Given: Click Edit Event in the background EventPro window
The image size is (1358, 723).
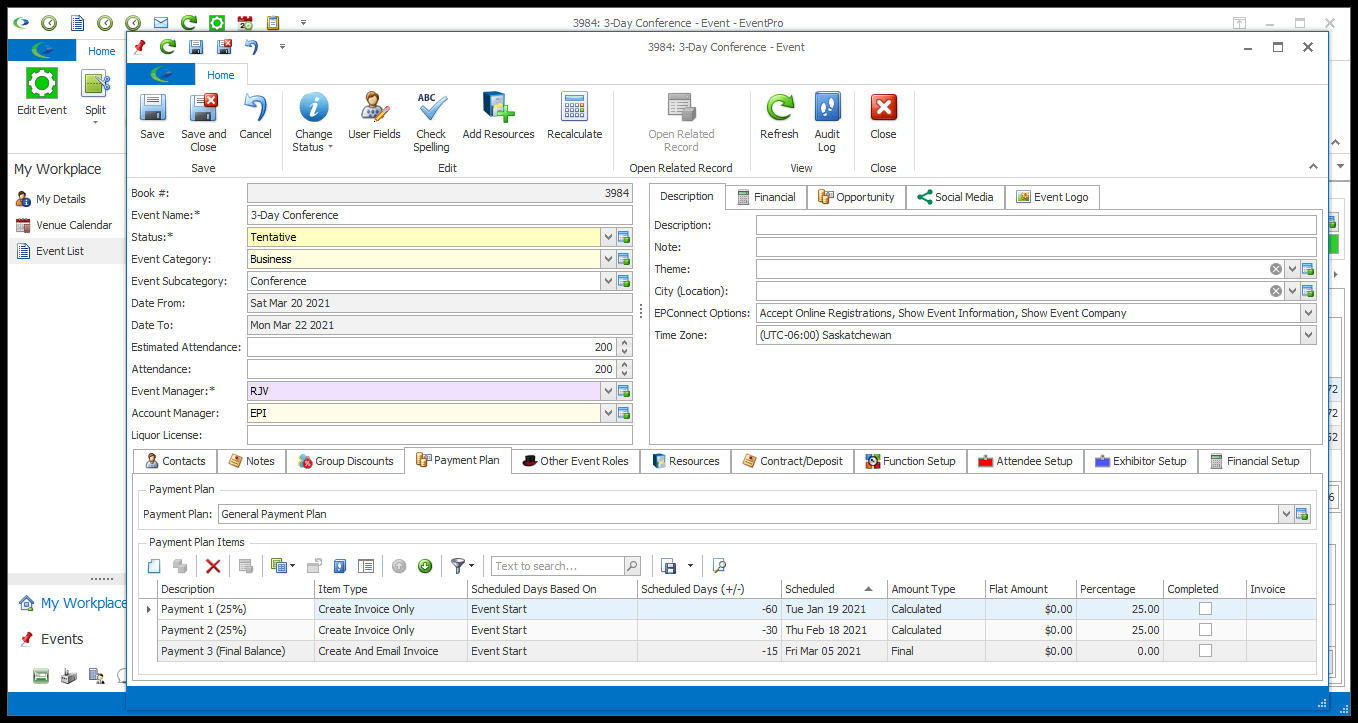Looking at the screenshot, I should click(x=42, y=93).
